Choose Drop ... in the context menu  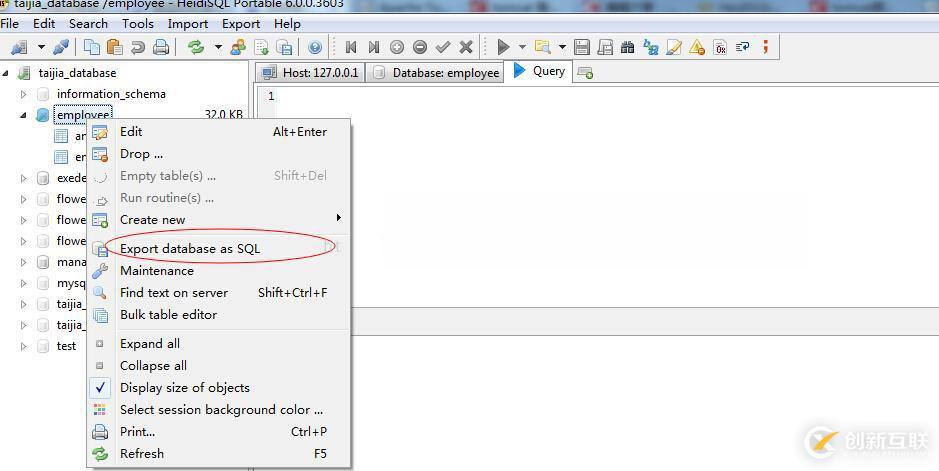click(219, 154)
